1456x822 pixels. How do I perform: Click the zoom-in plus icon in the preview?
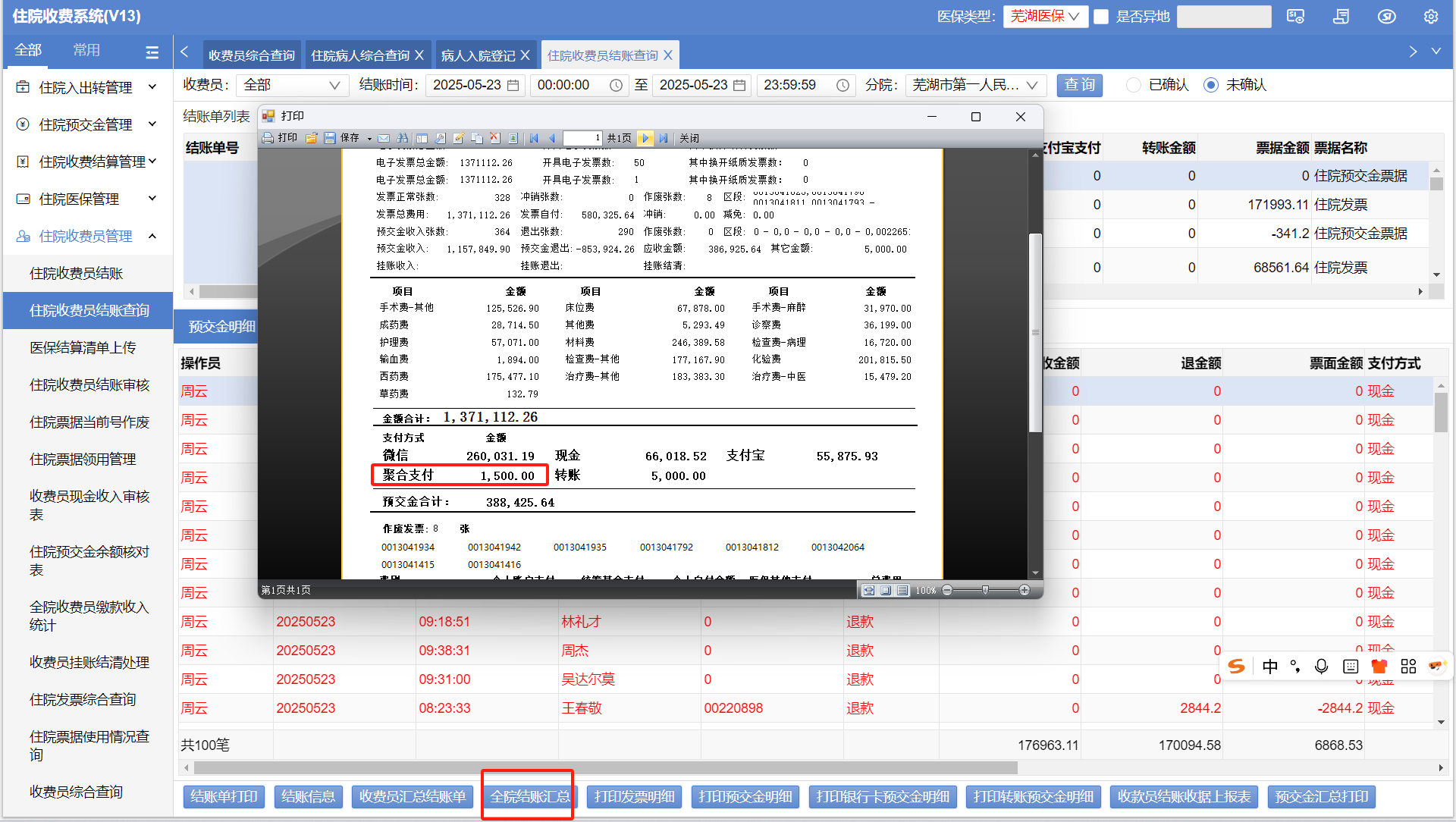1025,590
